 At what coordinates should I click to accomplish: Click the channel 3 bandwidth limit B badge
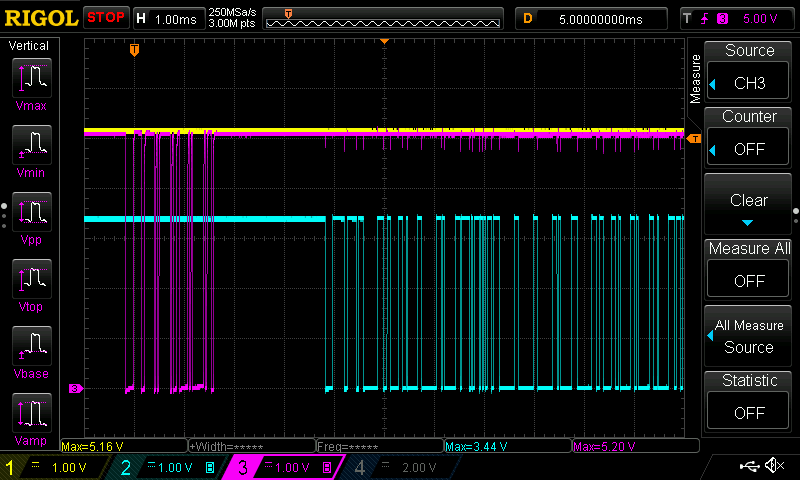coord(327,467)
